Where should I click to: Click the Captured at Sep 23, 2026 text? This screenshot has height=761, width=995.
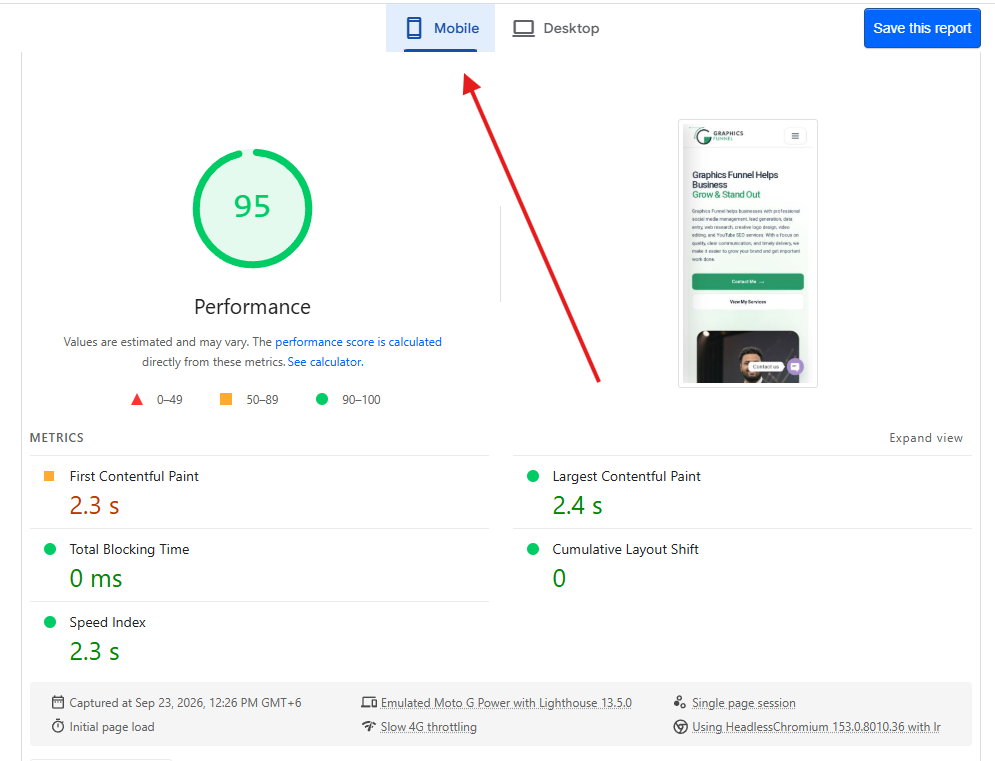pos(185,703)
